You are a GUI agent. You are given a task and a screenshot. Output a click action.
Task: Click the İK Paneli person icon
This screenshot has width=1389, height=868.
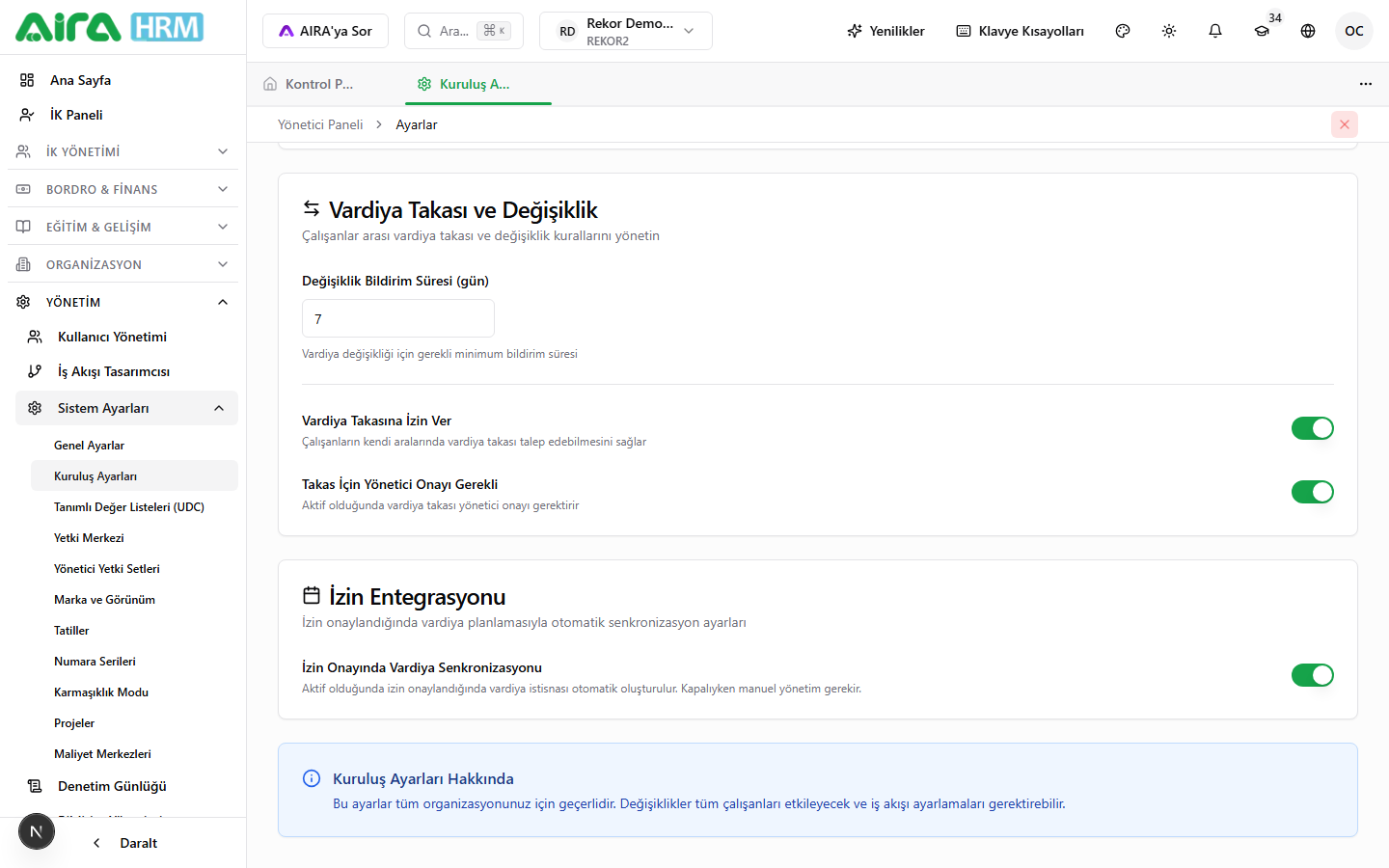point(27,115)
